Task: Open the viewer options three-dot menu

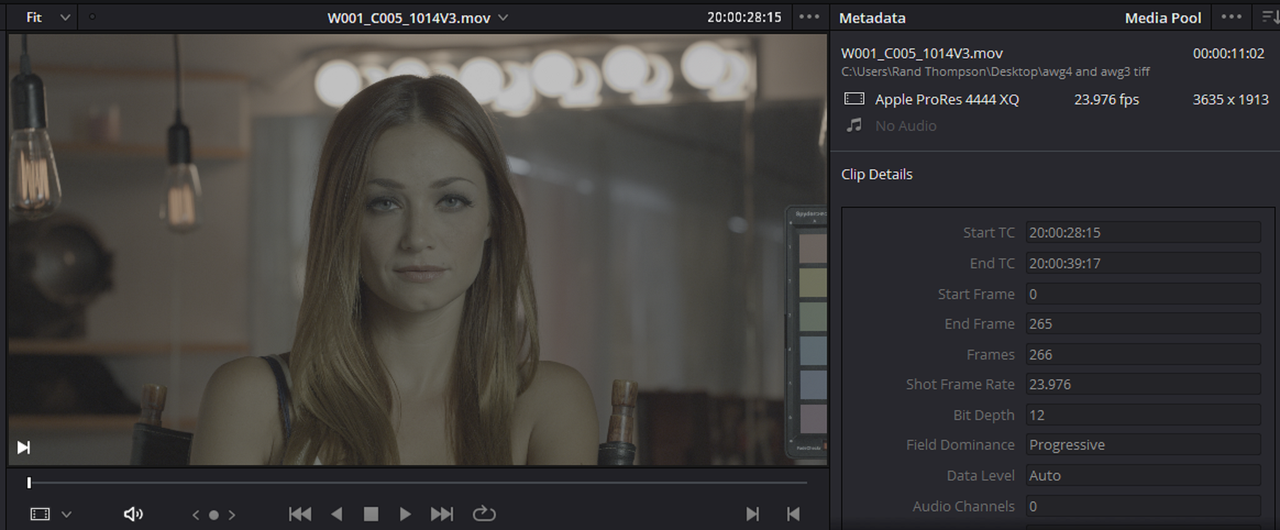Action: 809,17
